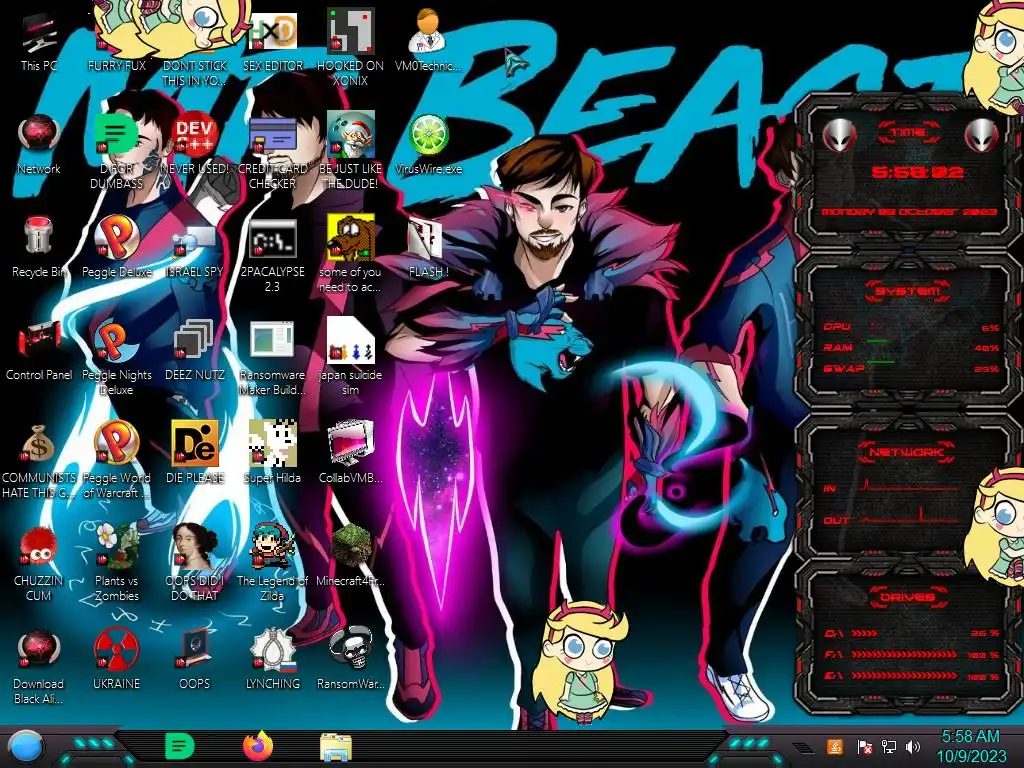This screenshot has width=1024, height=768.
Task: Click the TIME header on the gadget
Action: 908,133
